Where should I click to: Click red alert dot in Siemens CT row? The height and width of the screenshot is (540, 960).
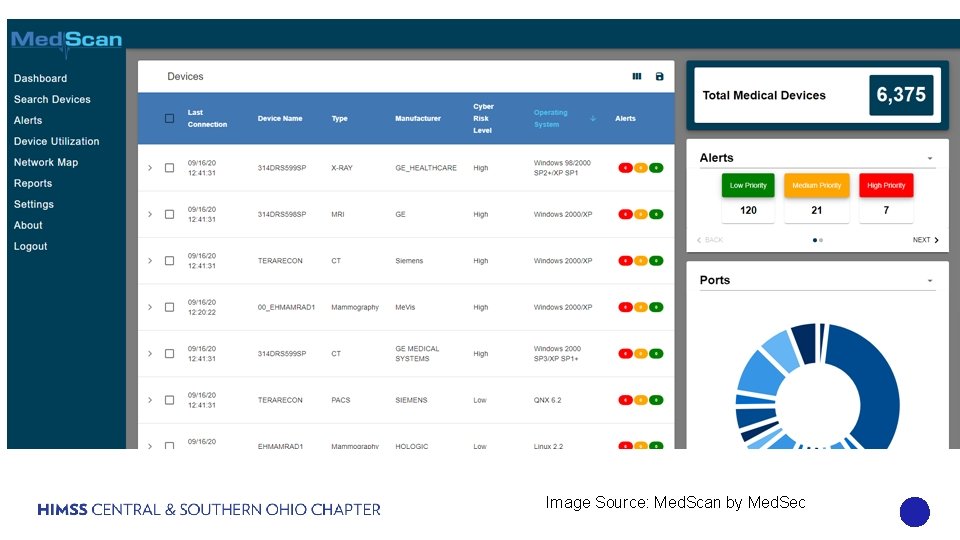pyautogui.click(x=625, y=261)
